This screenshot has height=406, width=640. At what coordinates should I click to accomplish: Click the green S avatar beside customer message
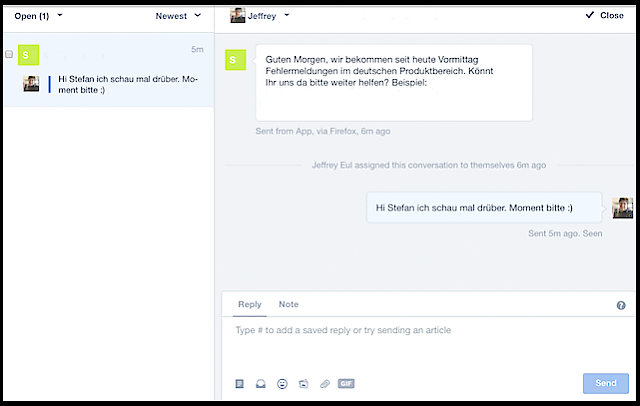pyautogui.click(x=235, y=59)
